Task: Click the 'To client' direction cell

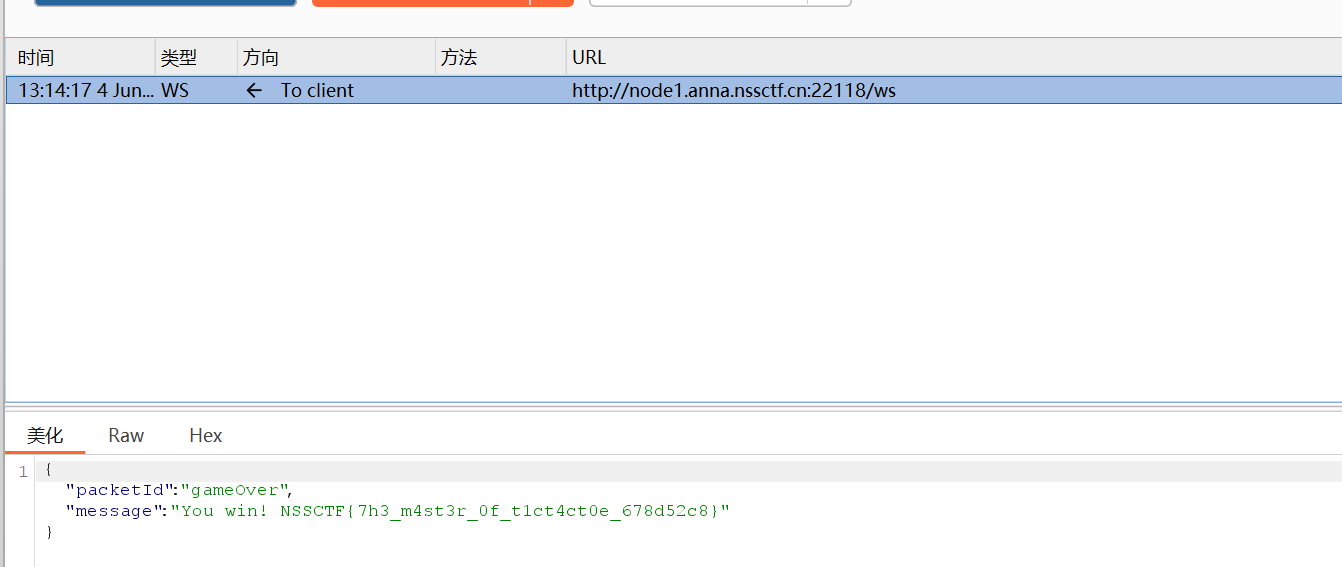Action: 317,90
